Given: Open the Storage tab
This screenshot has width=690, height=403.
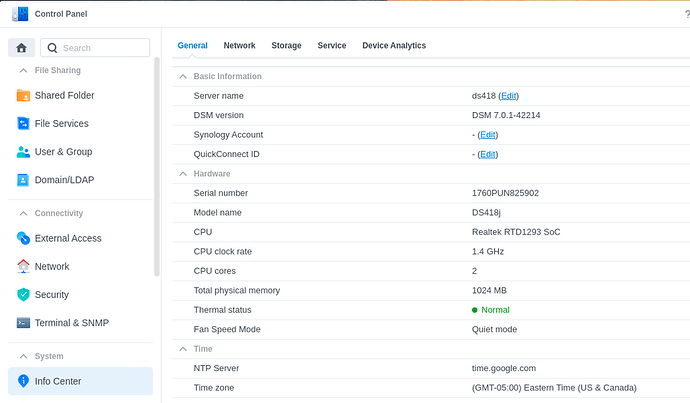Looking at the screenshot, I should click(286, 45).
